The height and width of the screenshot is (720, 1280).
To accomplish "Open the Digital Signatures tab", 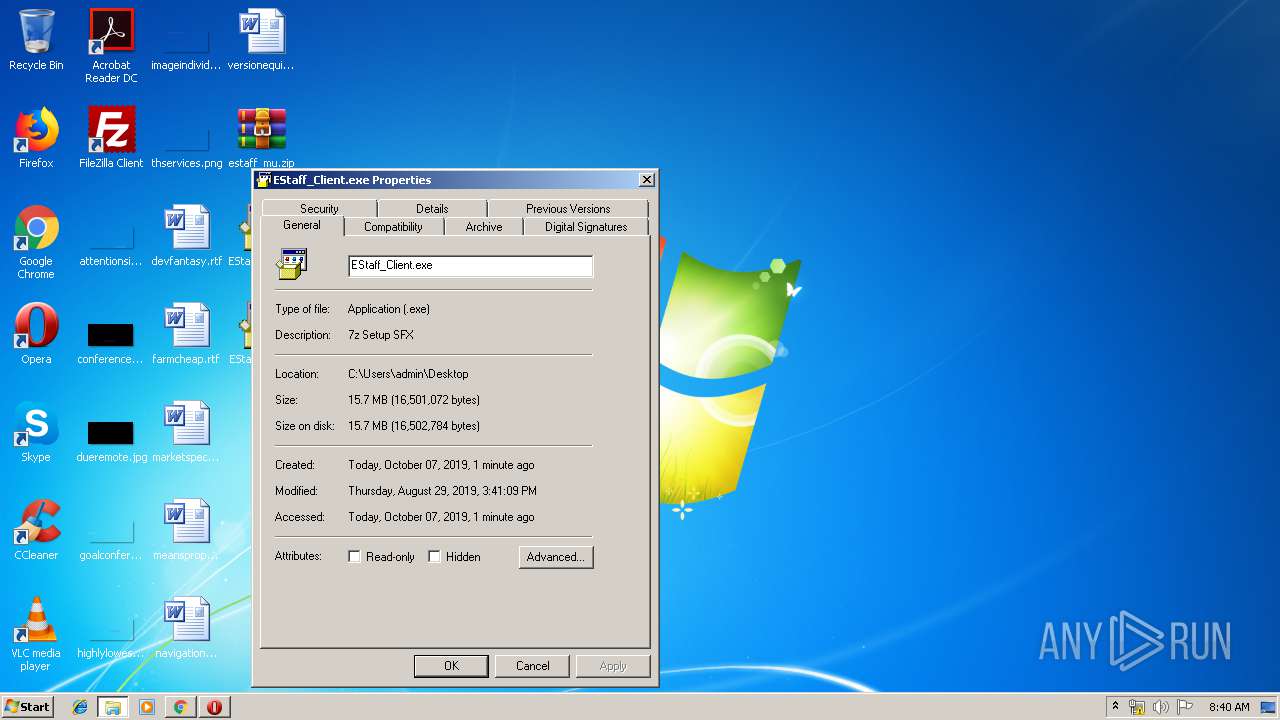I will [586, 227].
